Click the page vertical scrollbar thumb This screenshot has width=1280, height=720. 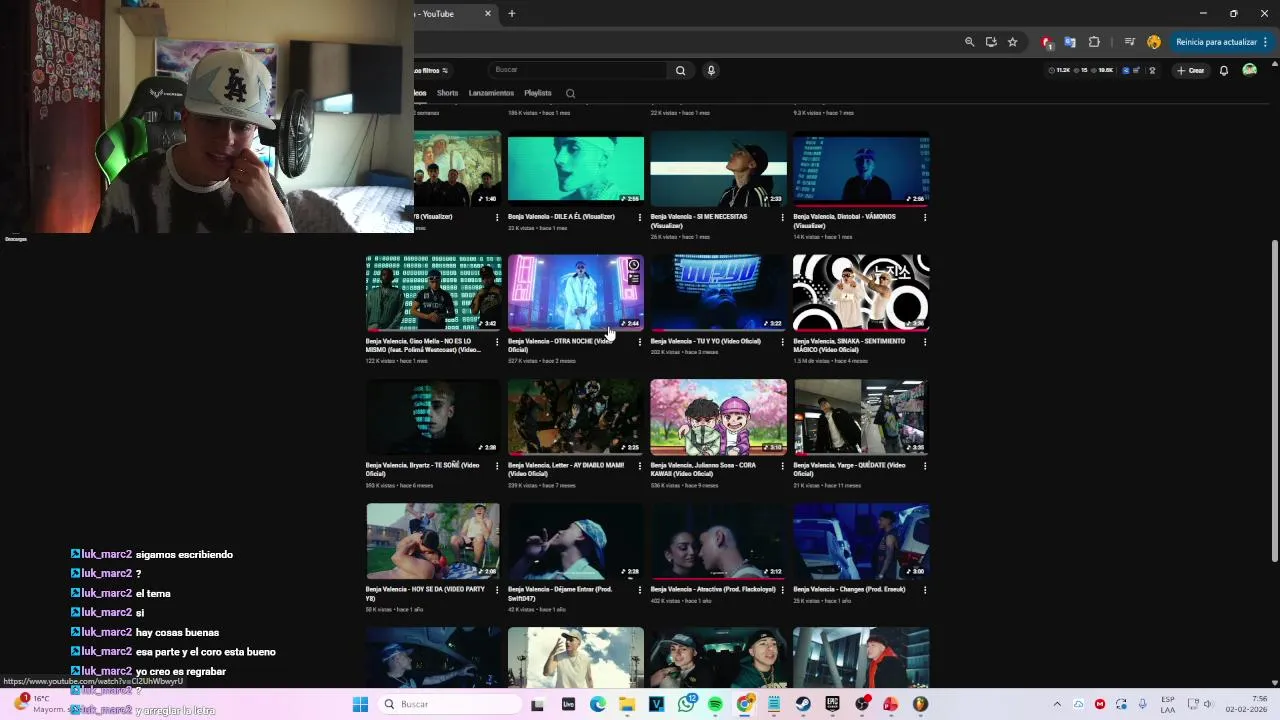(1274, 400)
